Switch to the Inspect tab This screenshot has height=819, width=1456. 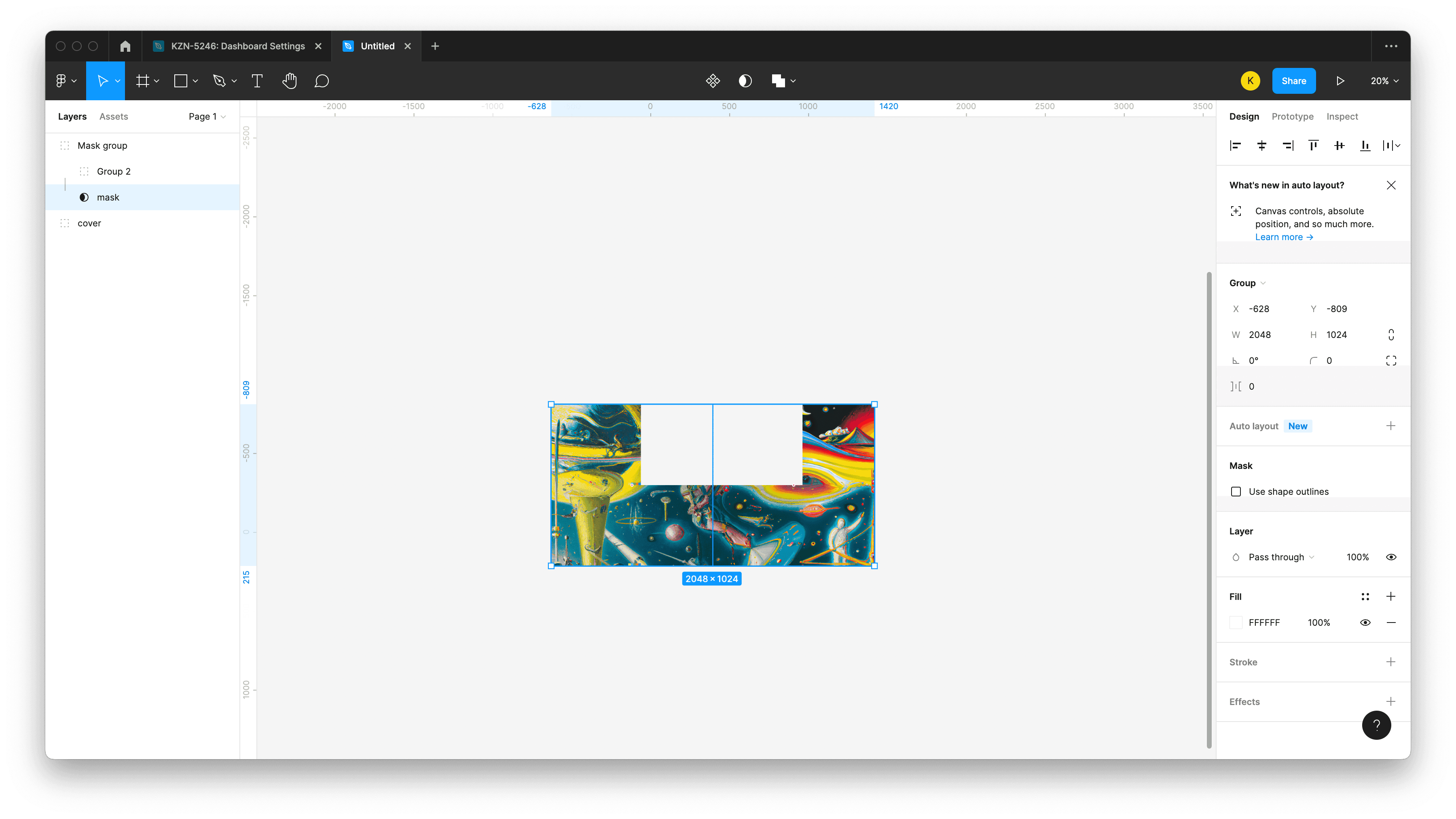(1342, 116)
